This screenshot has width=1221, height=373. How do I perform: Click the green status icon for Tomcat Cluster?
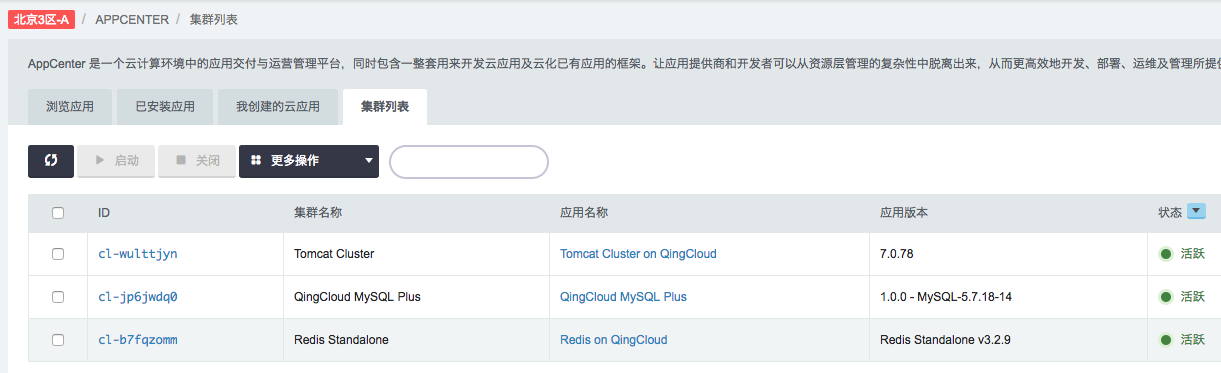(x=1166, y=254)
